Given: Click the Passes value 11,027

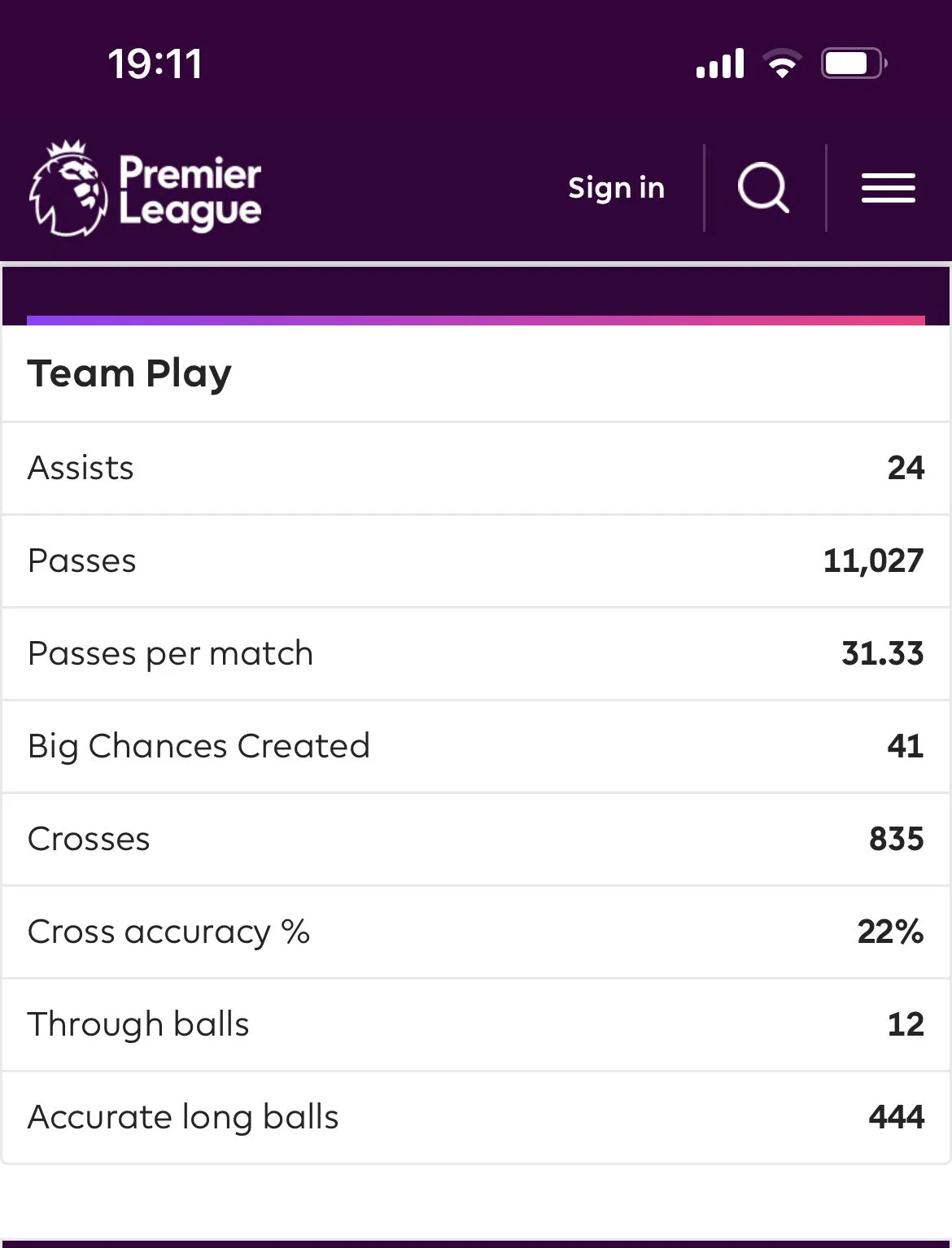Looking at the screenshot, I should click(873, 561).
